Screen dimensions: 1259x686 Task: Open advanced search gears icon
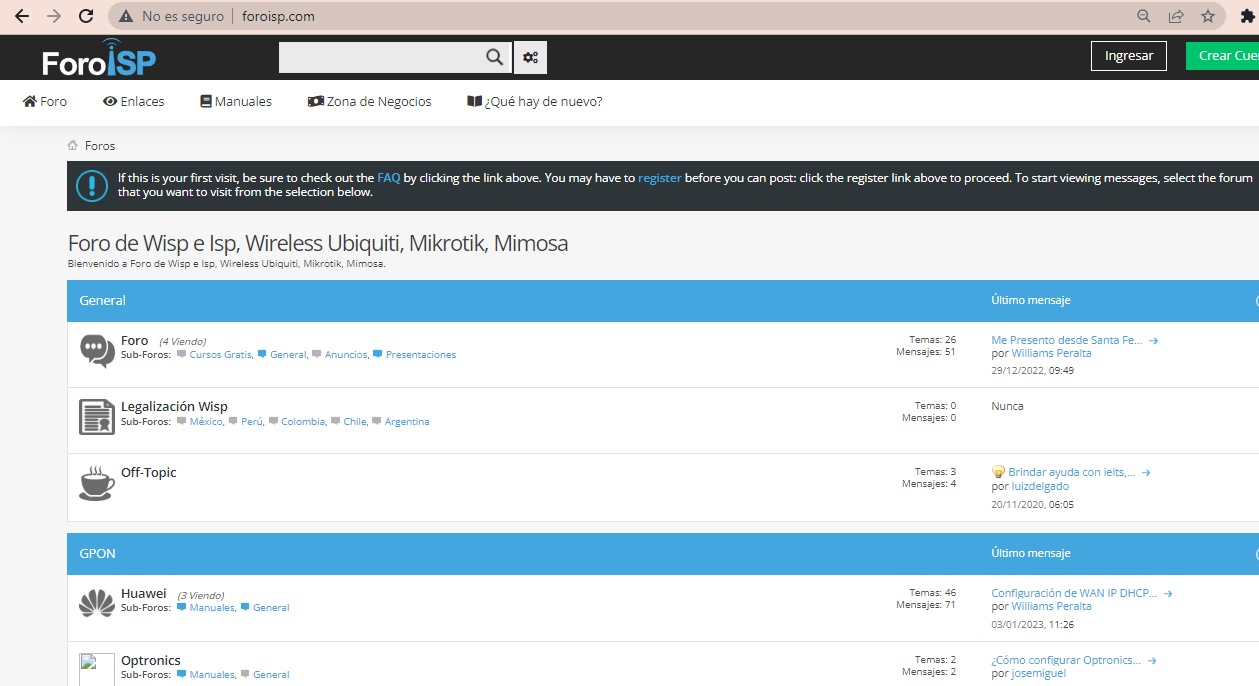530,57
